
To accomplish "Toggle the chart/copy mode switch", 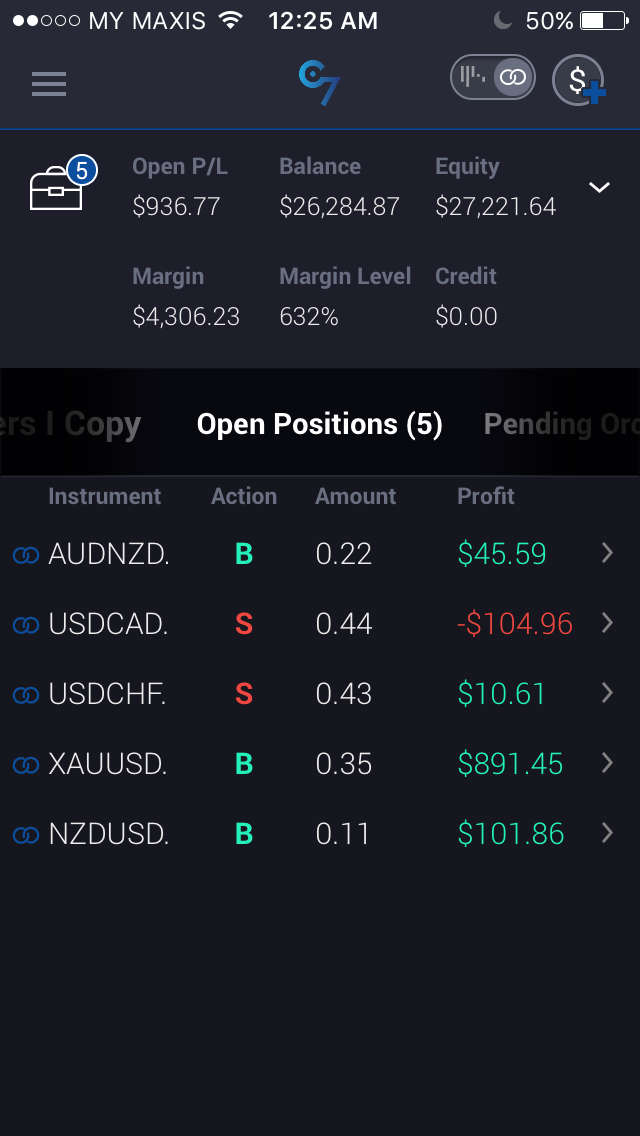I will (492, 78).
